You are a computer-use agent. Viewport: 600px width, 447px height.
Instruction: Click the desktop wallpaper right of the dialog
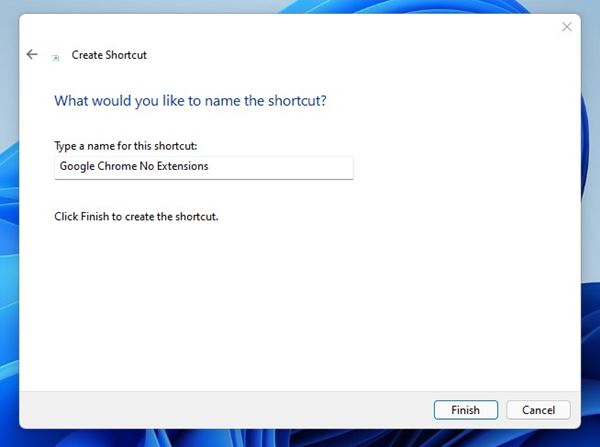pyautogui.click(x=593, y=250)
